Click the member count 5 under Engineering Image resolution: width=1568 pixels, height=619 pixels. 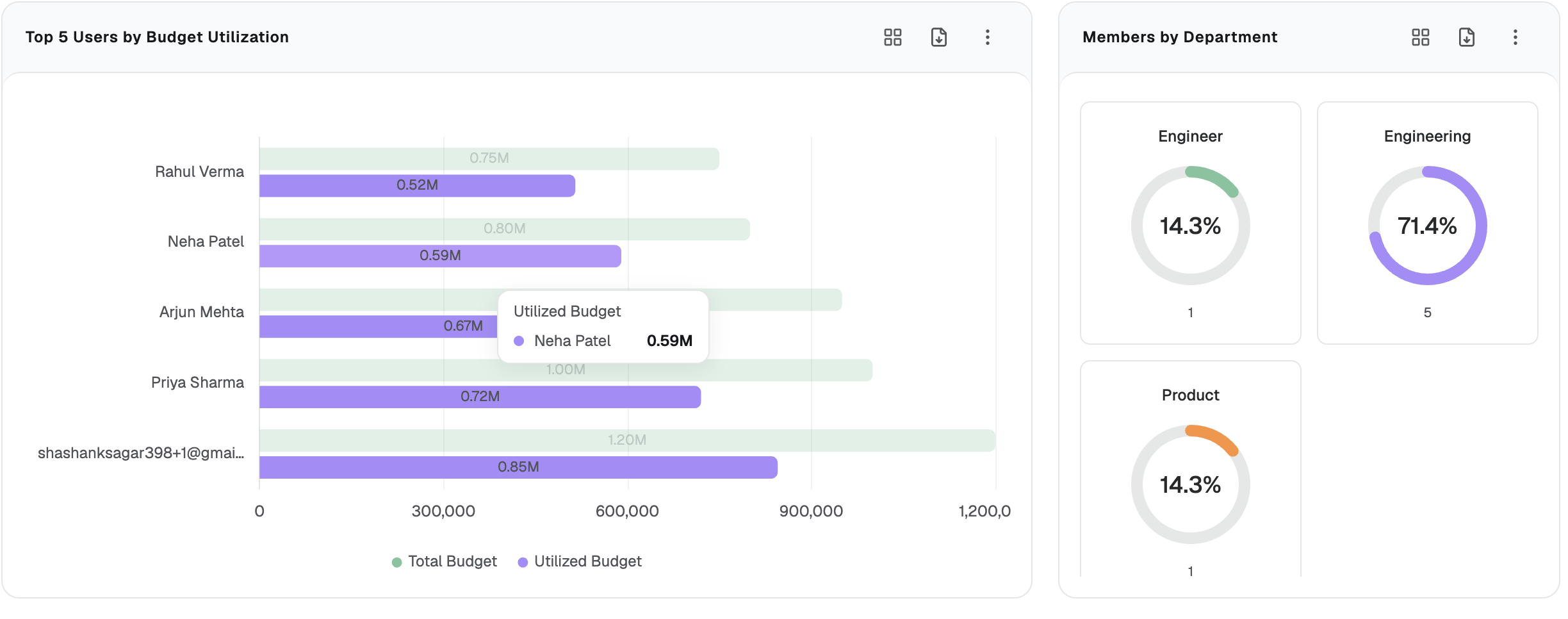click(1427, 313)
